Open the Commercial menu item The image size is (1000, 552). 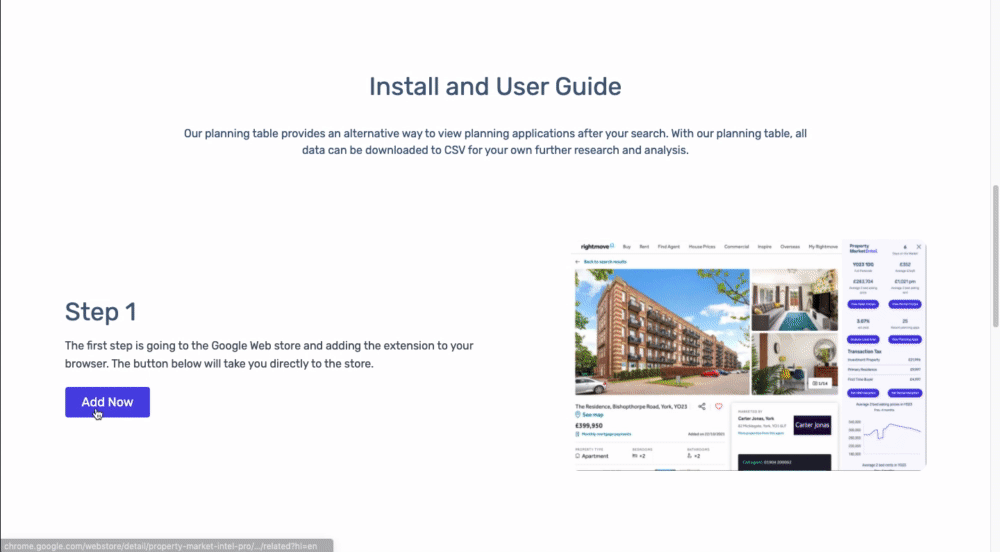tap(736, 246)
